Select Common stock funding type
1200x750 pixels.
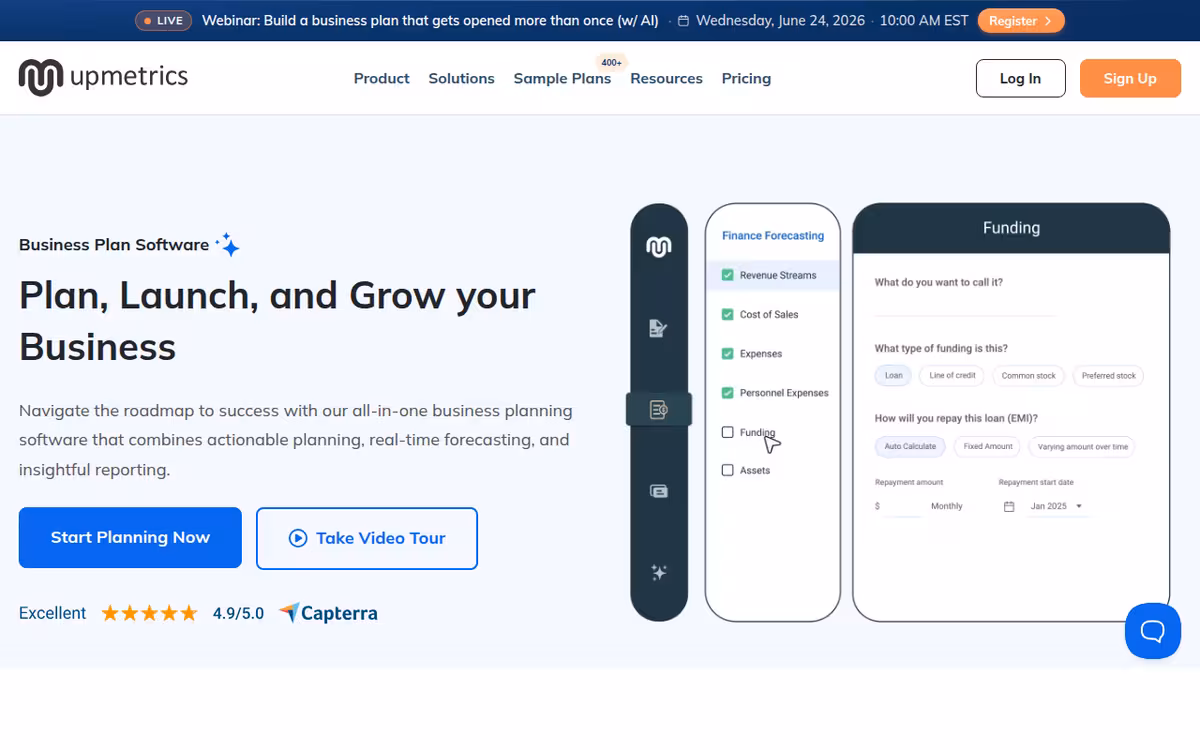[1028, 376]
